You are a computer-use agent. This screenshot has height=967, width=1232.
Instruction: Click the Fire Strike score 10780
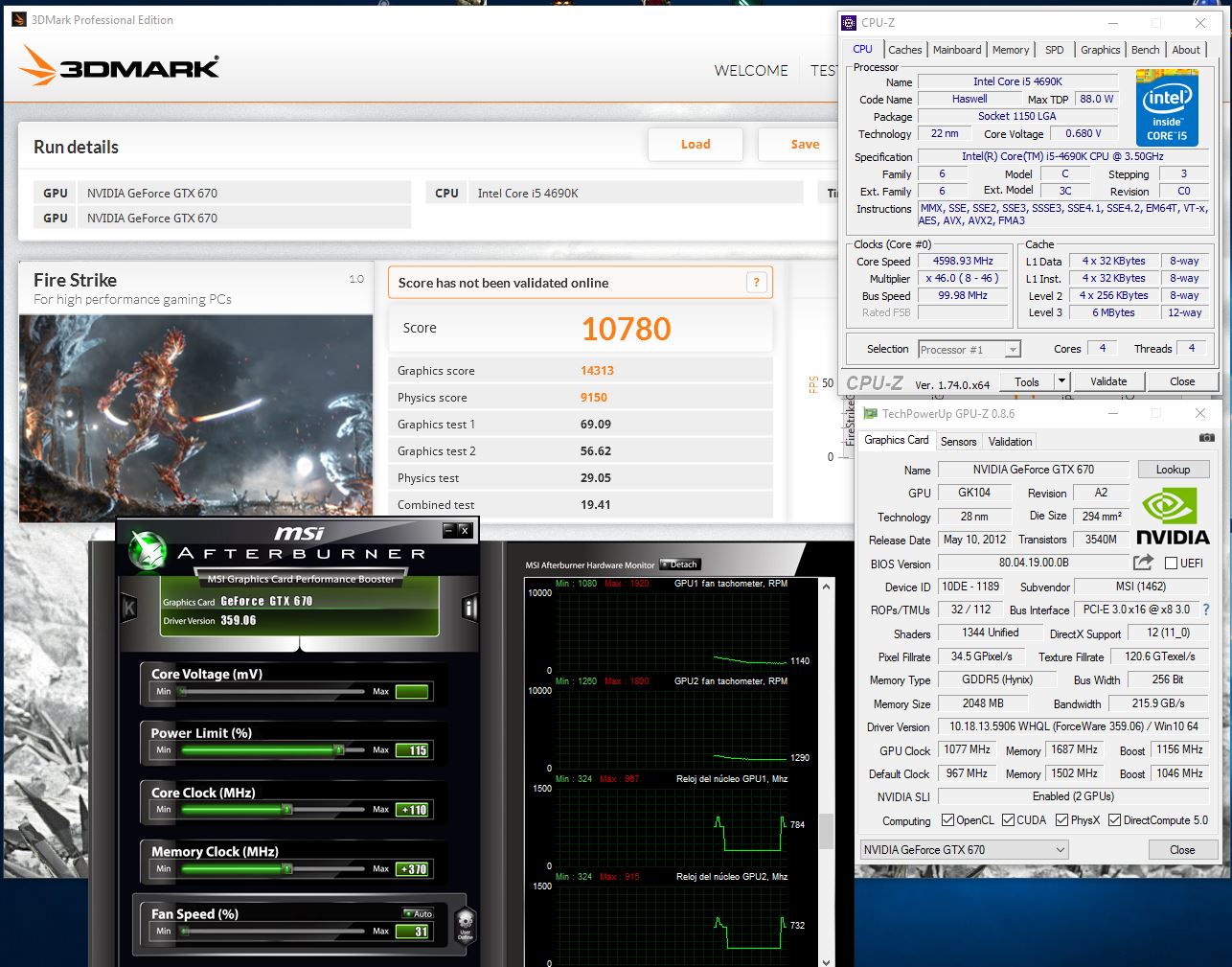pyautogui.click(x=627, y=329)
